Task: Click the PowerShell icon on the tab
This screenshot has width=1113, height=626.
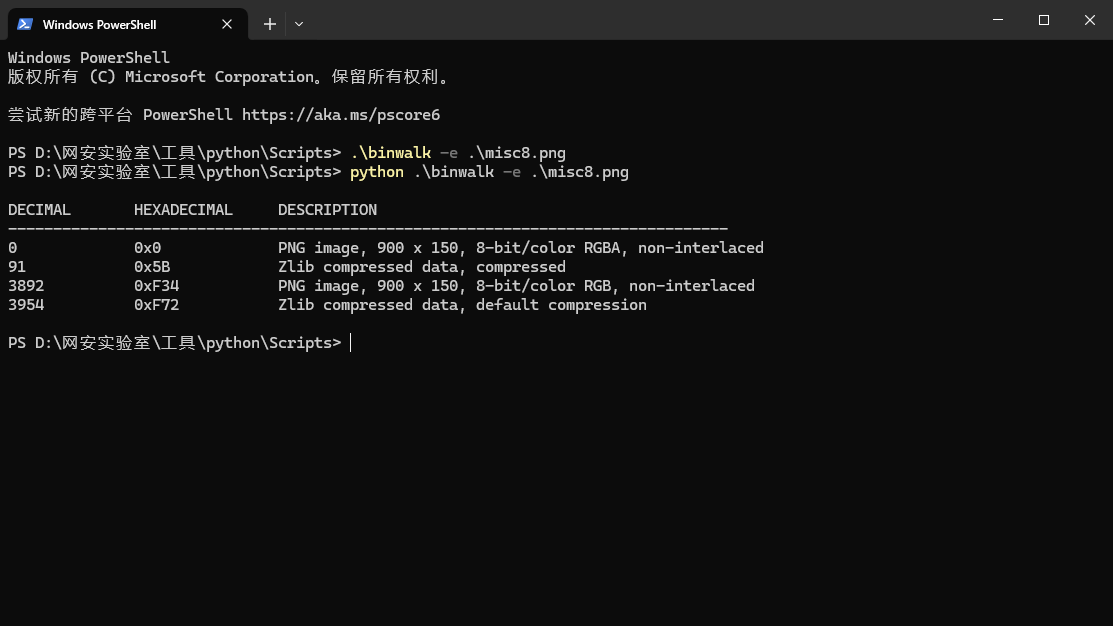Action: coord(25,24)
